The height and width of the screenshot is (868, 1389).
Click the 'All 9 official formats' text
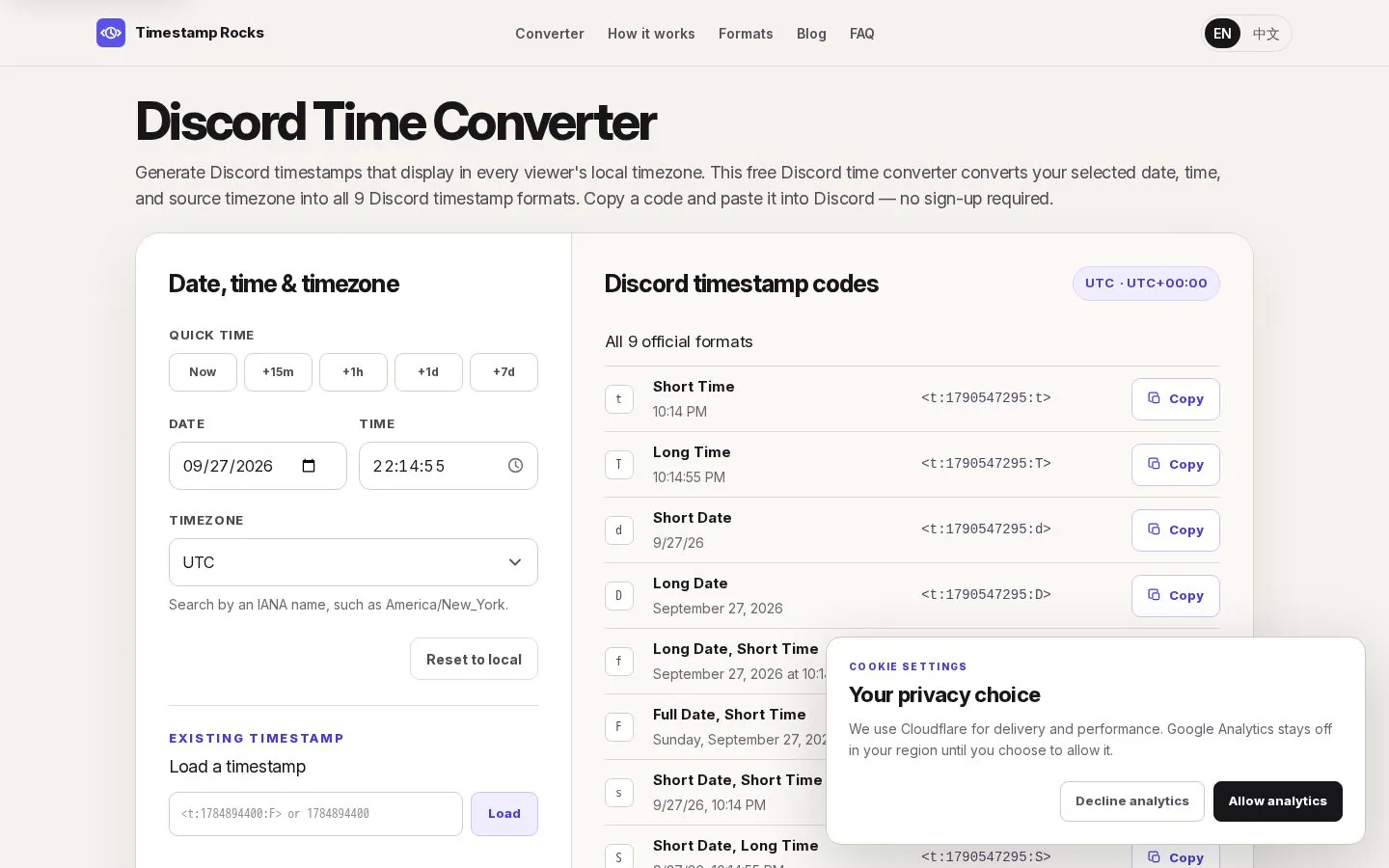(x=679, y=341)
